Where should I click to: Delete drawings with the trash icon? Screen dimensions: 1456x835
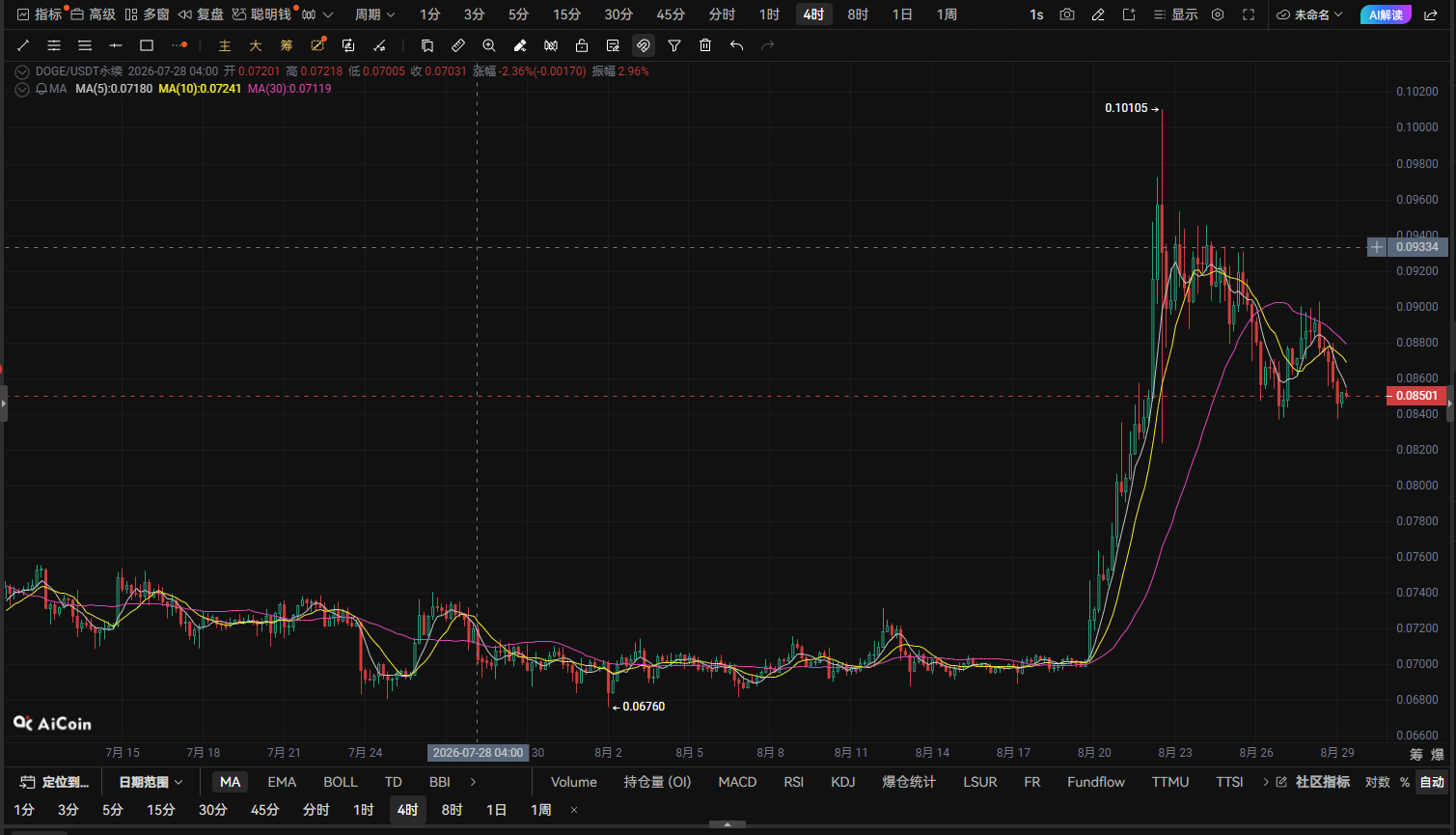(x=705, y=45)
